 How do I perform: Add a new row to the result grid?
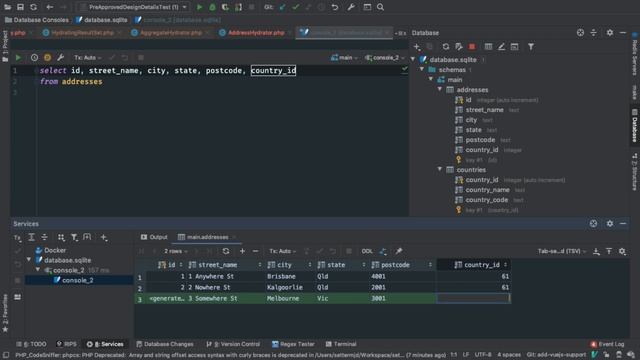pyautogui.click(x=242, y=251)
